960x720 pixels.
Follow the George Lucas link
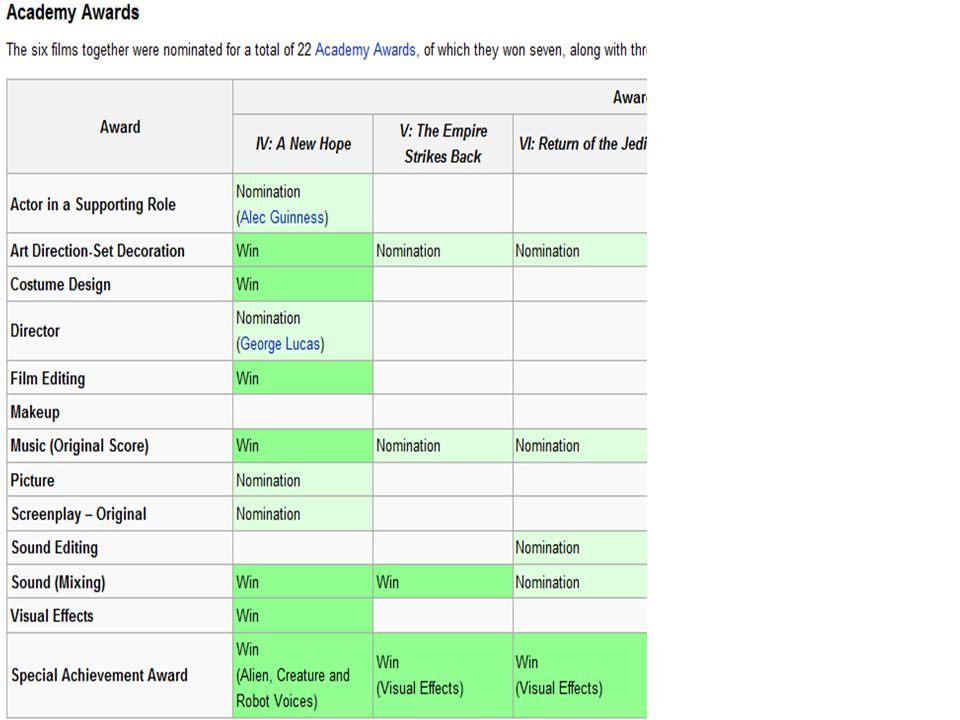point(280,344)
